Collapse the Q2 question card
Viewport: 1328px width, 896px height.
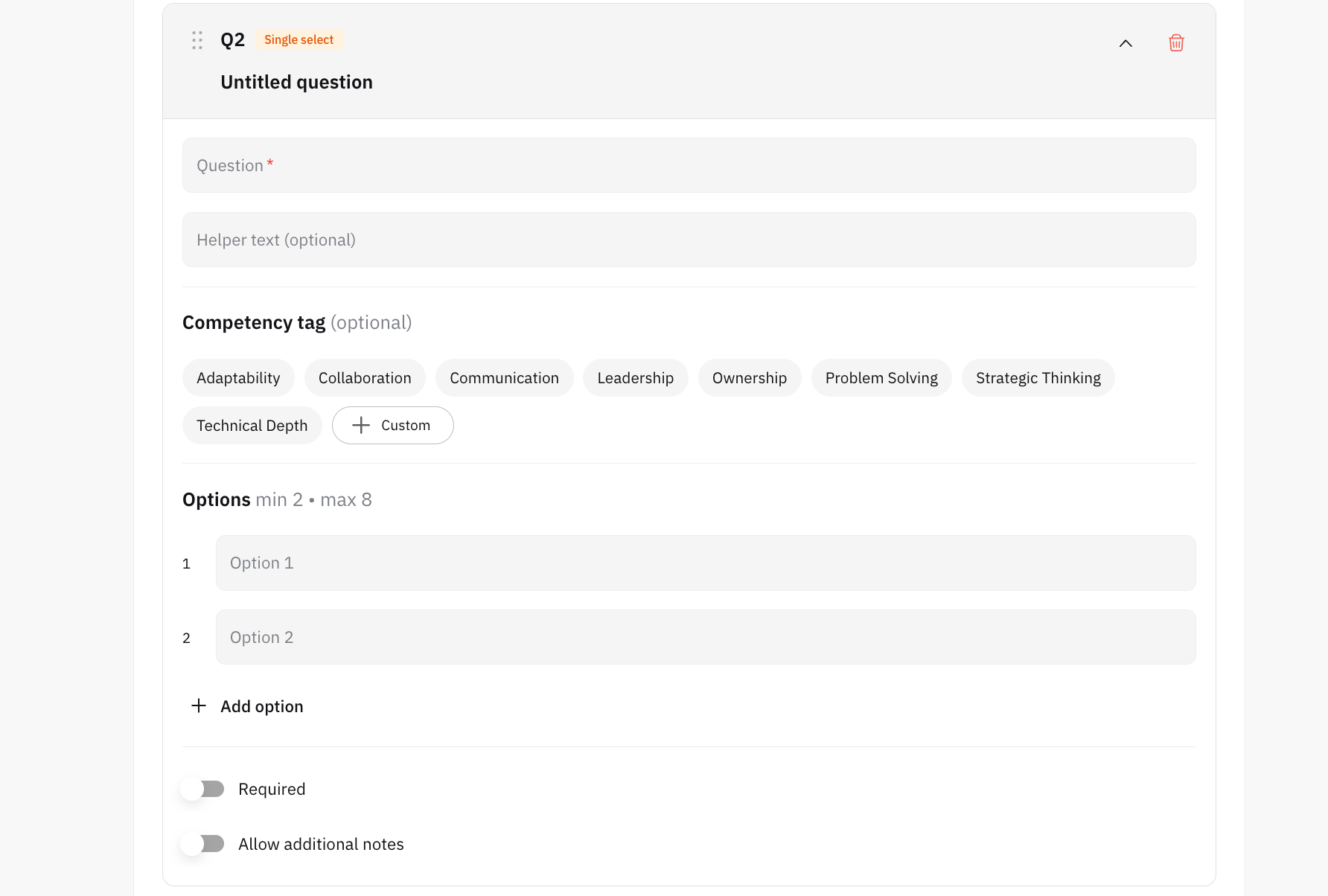click(x=1126, y=43)
